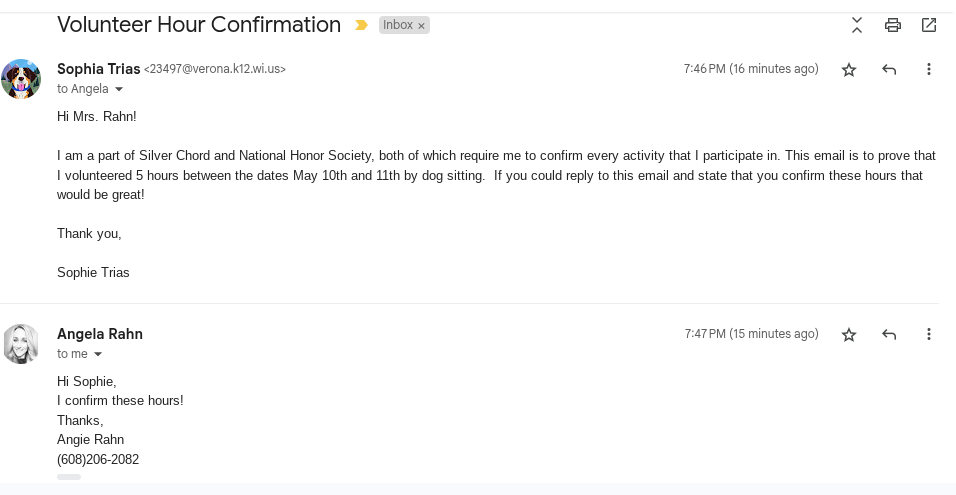Screen dimensions: 956x495
Task: Open more options for Sophia's message
Action: pos(929,69)
